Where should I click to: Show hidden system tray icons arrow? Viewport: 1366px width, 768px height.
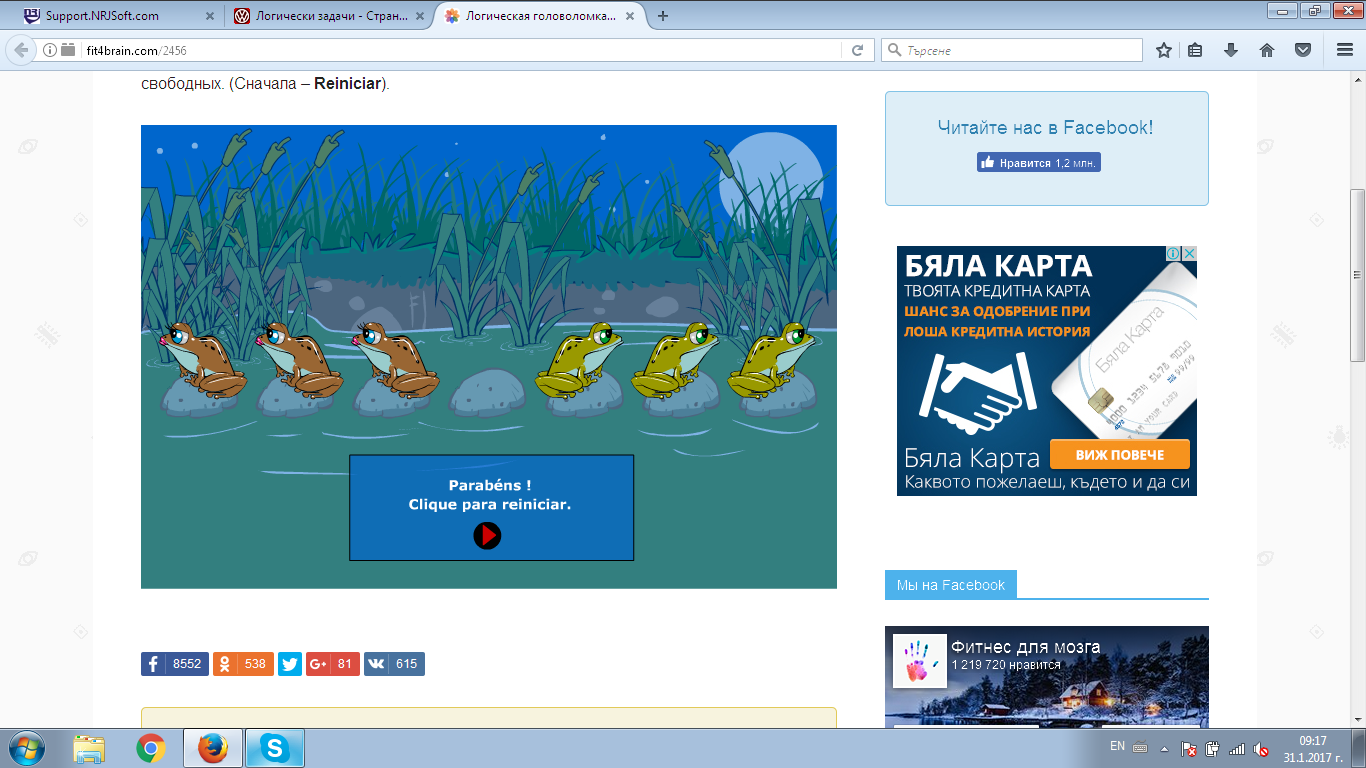[1164, 748]
